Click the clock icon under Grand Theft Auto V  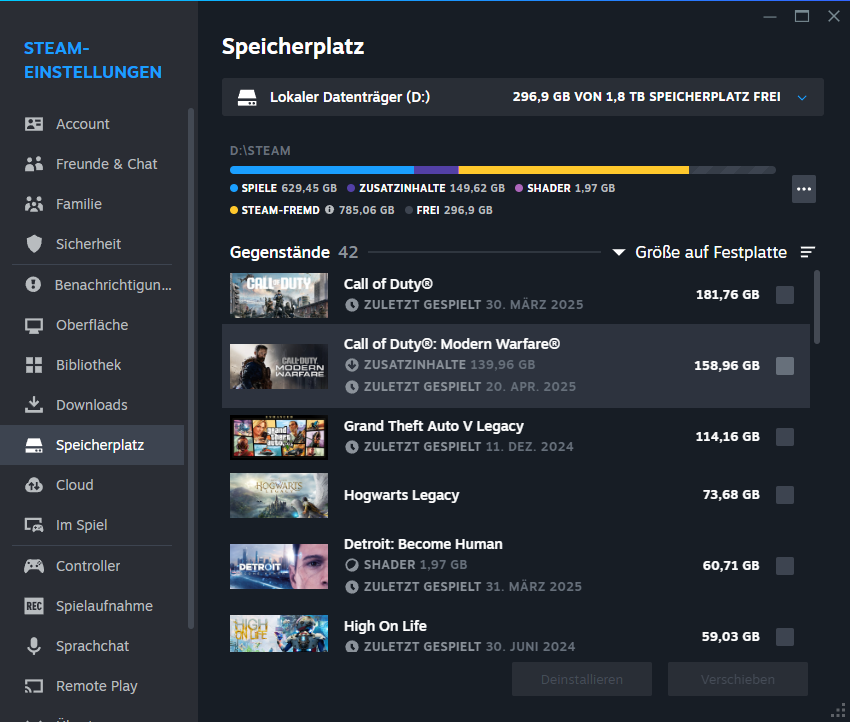point(352,447)
